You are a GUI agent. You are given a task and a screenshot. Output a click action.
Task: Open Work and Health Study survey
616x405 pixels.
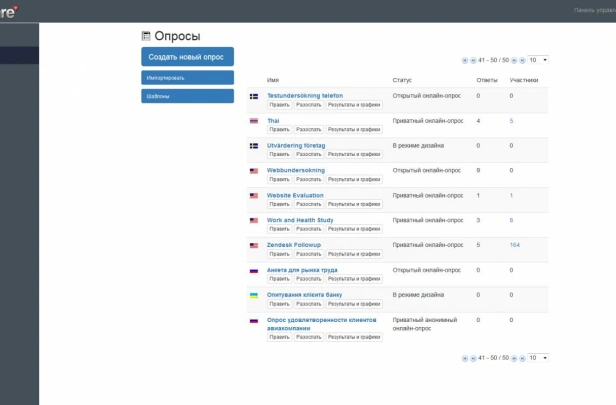point(300,220)
